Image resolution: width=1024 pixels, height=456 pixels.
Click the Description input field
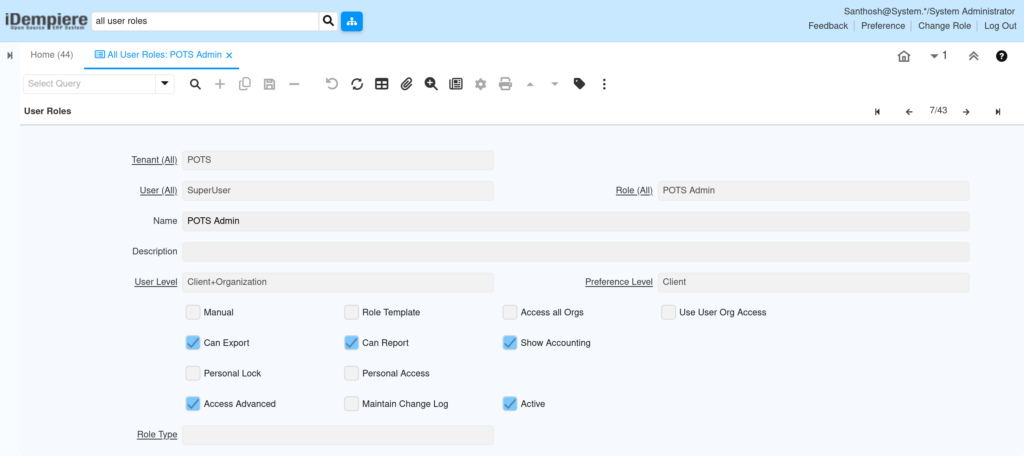(575, 252)
